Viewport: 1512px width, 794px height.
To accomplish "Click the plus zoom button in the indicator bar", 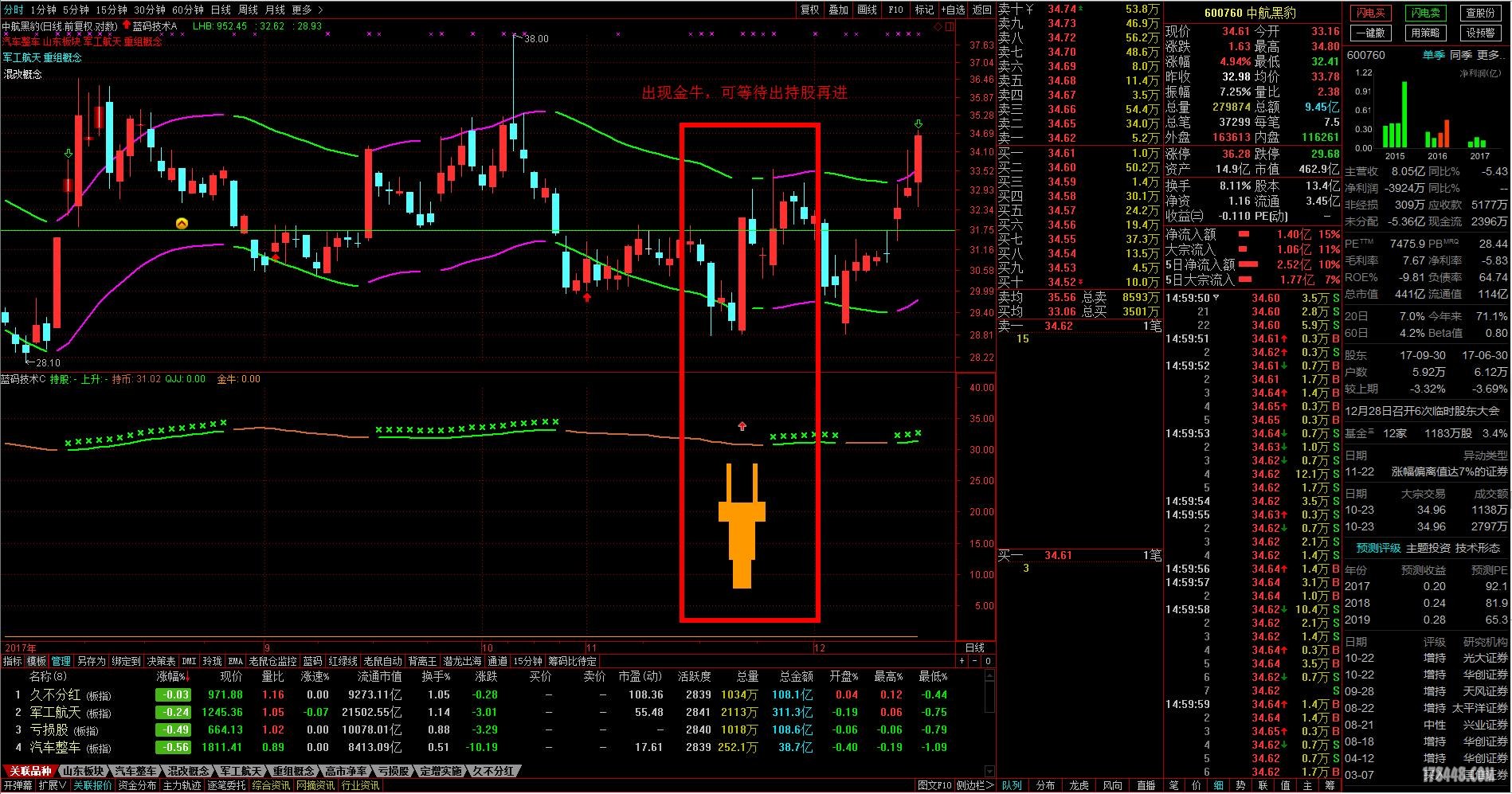I will click(962, 661).
